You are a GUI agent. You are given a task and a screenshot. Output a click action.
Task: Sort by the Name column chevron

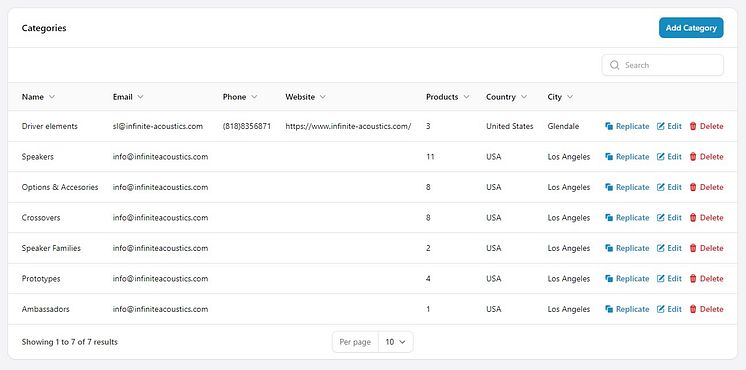(x=52, y=97)
